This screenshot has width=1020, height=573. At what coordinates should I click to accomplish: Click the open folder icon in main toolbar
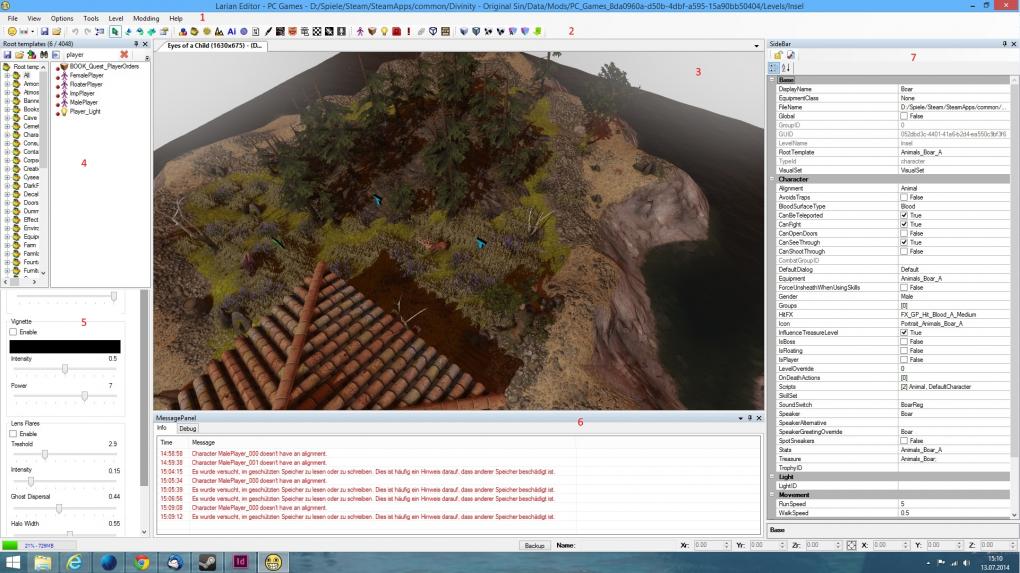coord(57,31)
